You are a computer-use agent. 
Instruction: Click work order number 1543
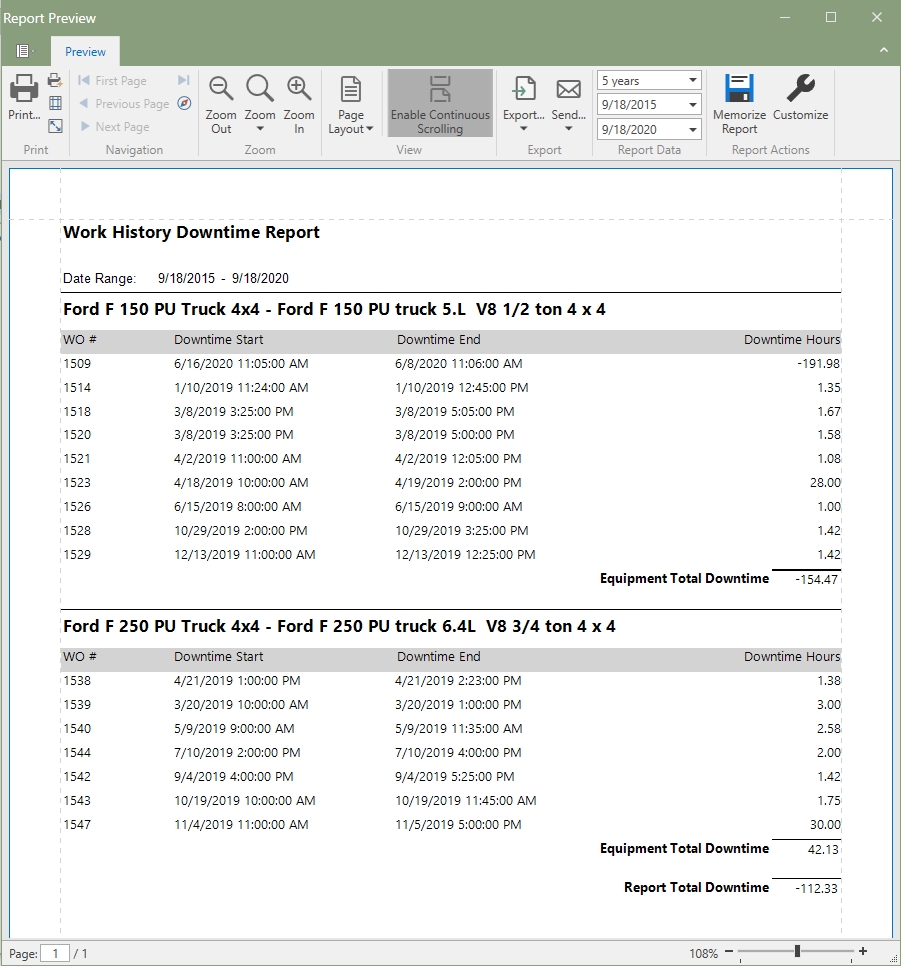click(77, 801)
